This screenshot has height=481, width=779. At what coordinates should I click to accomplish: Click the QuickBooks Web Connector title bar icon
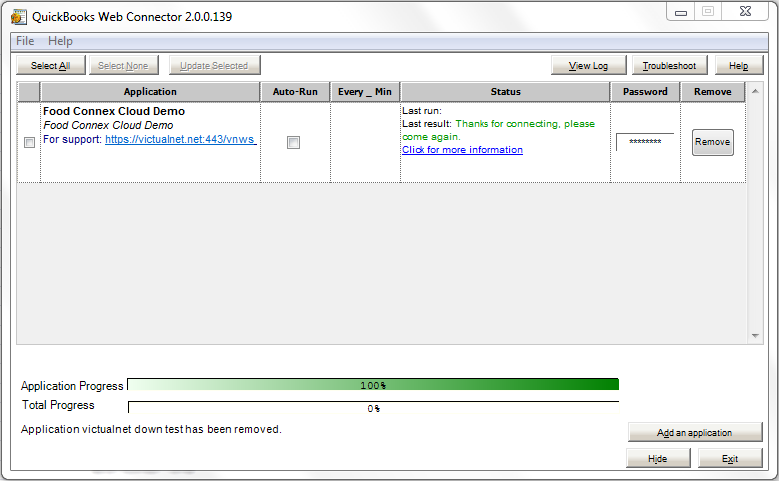click(18, 17)
